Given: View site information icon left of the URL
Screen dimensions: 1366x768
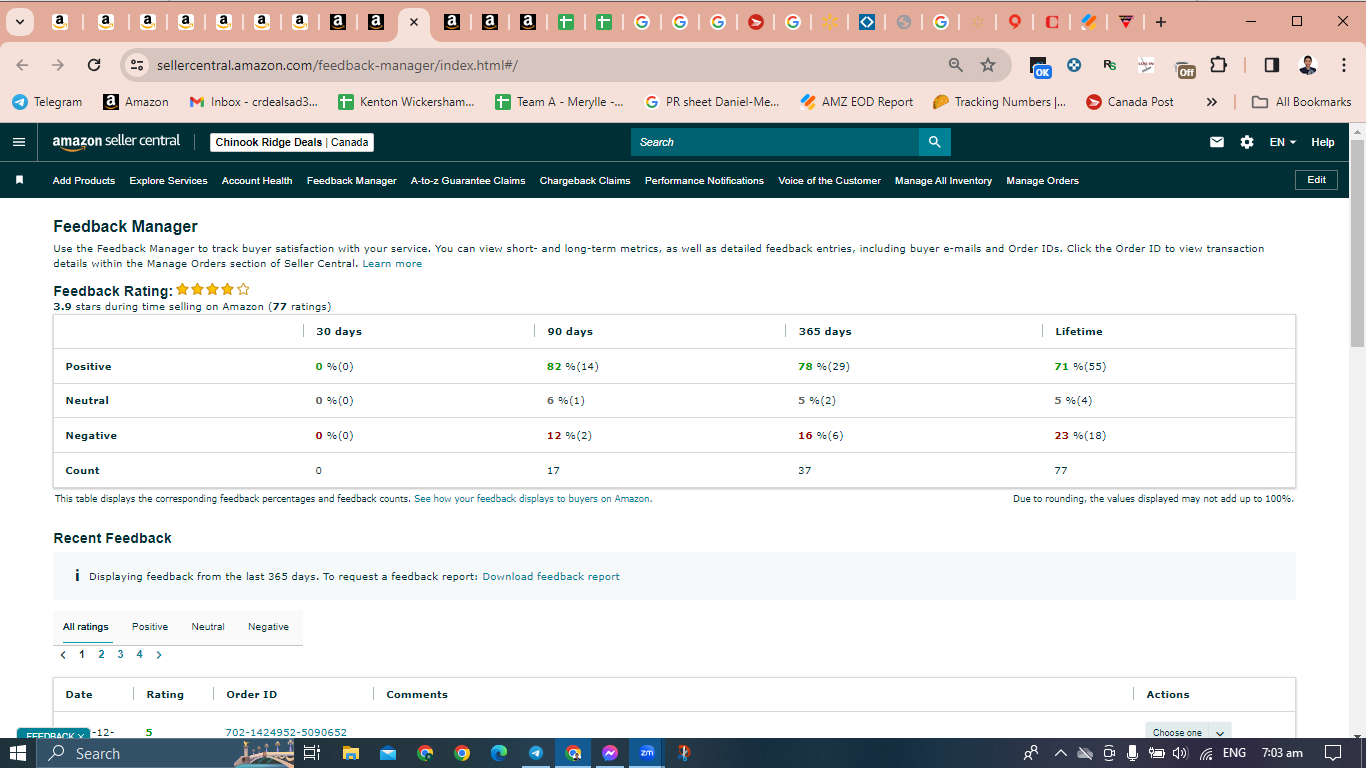Looking at the screenshot, I should [138, 65].
